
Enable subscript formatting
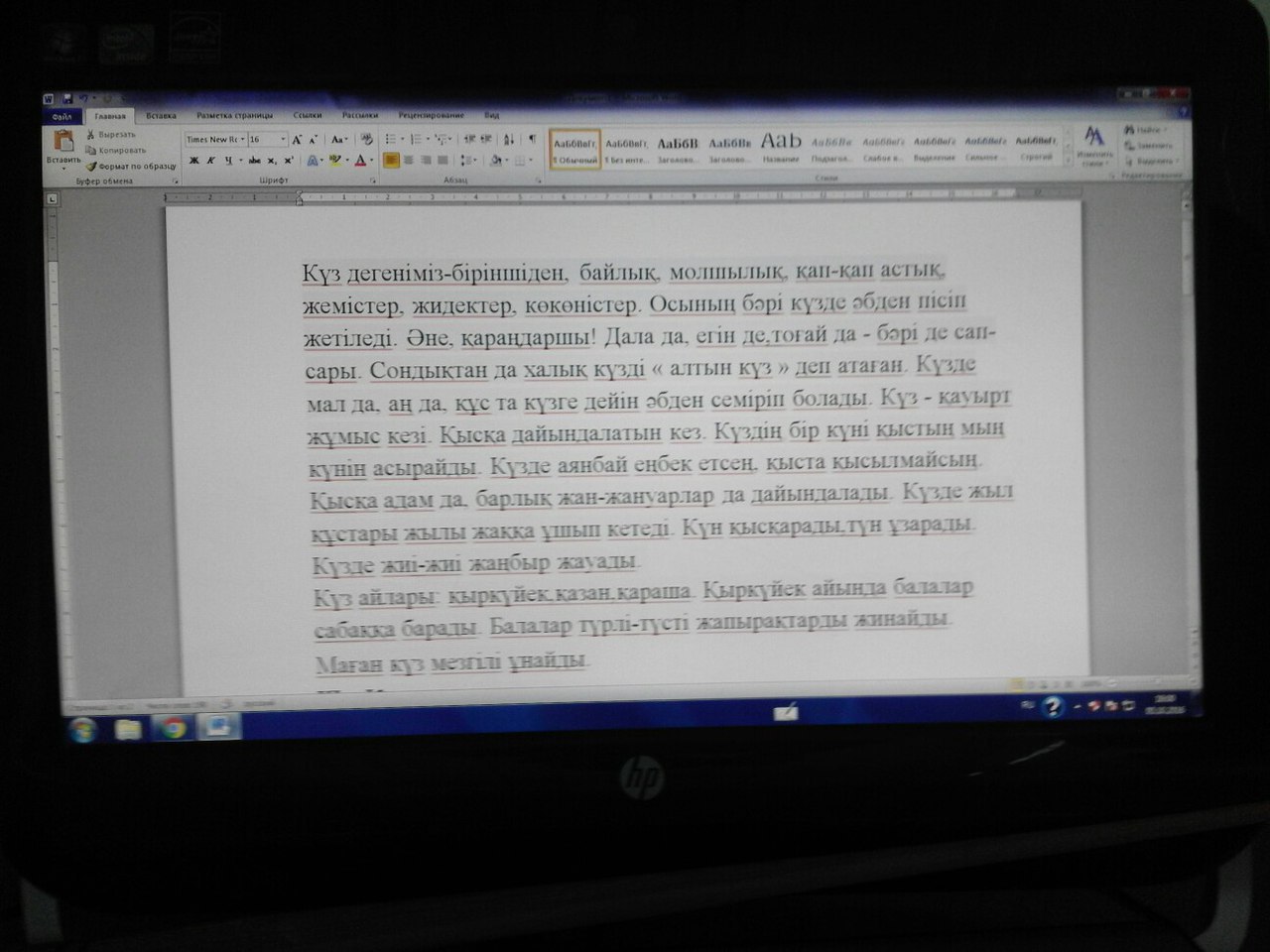pyautogui.click(x=272, y=160)
